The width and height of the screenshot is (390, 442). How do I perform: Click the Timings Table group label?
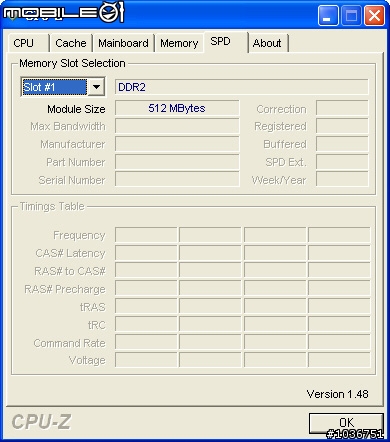52,206
